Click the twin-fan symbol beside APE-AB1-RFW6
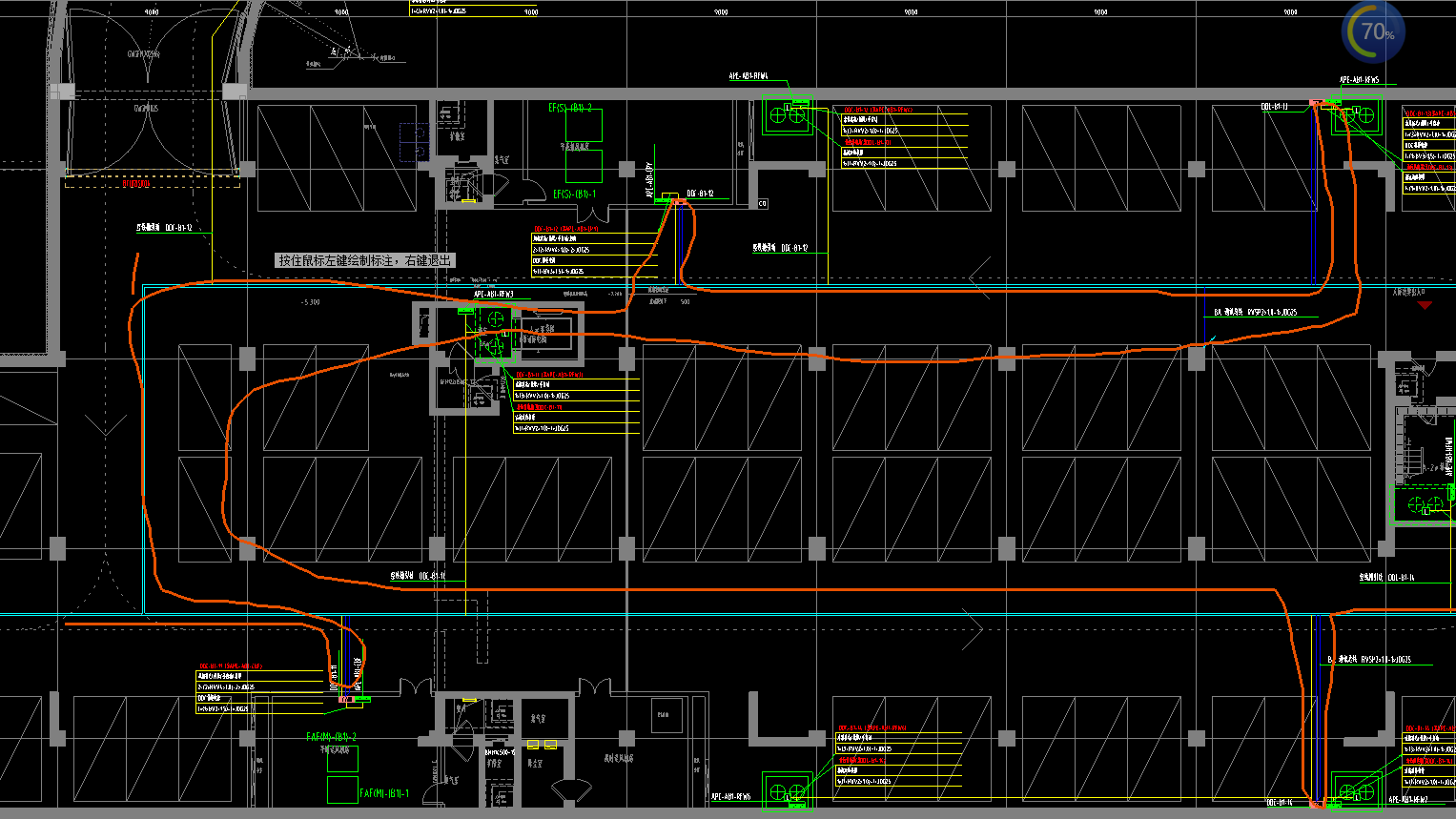This screenshot has height=819, width=1456. pos(788,792)
